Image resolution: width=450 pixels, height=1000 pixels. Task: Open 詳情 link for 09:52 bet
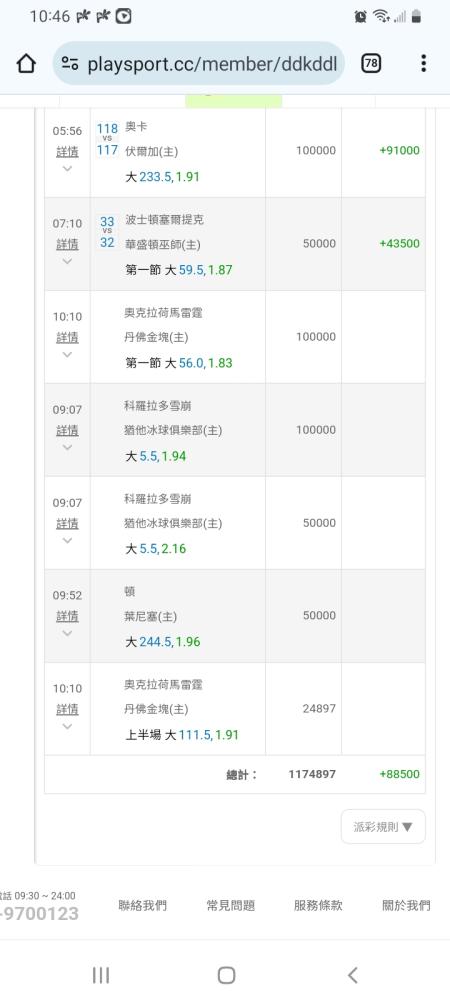(x=68, y=616)
